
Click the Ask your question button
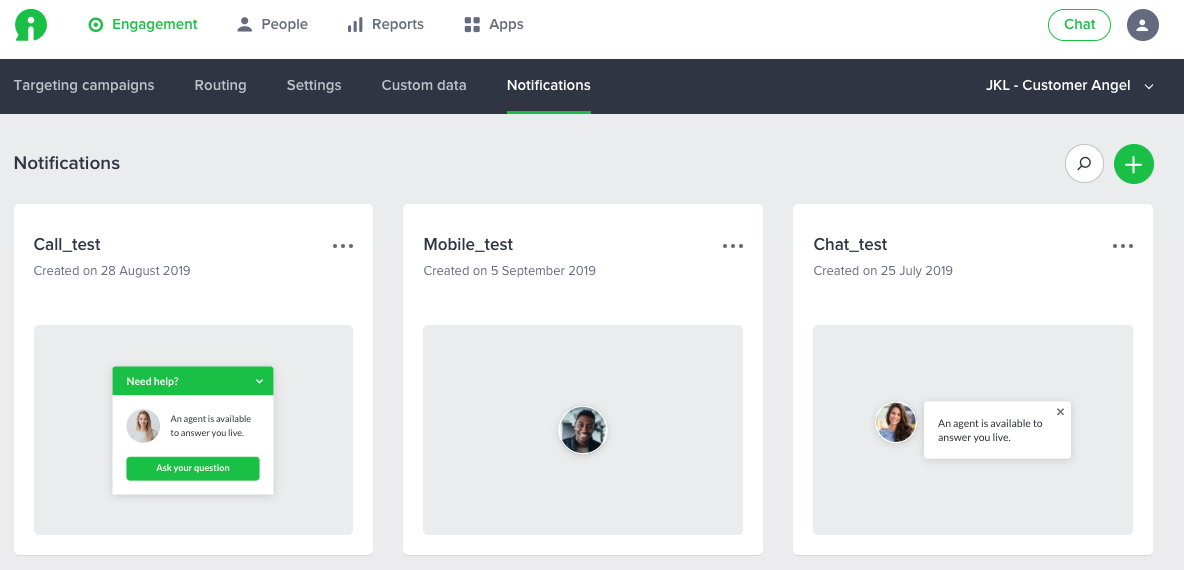pyautogui.click(x=193, y=468)
